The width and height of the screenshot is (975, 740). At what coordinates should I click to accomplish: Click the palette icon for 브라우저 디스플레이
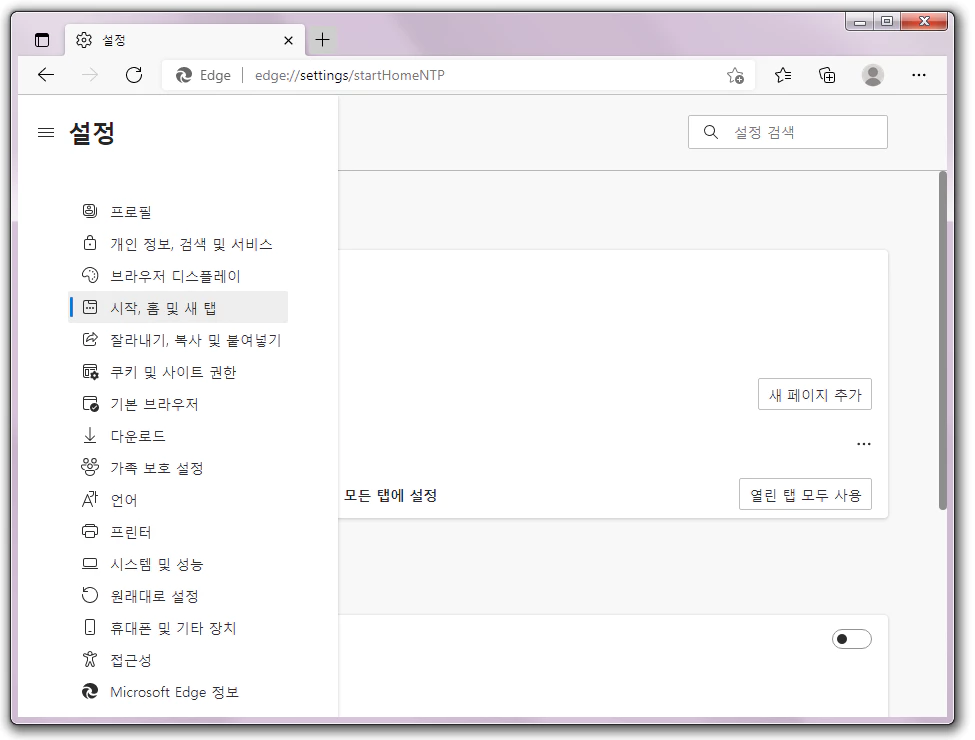pos(90,275)
